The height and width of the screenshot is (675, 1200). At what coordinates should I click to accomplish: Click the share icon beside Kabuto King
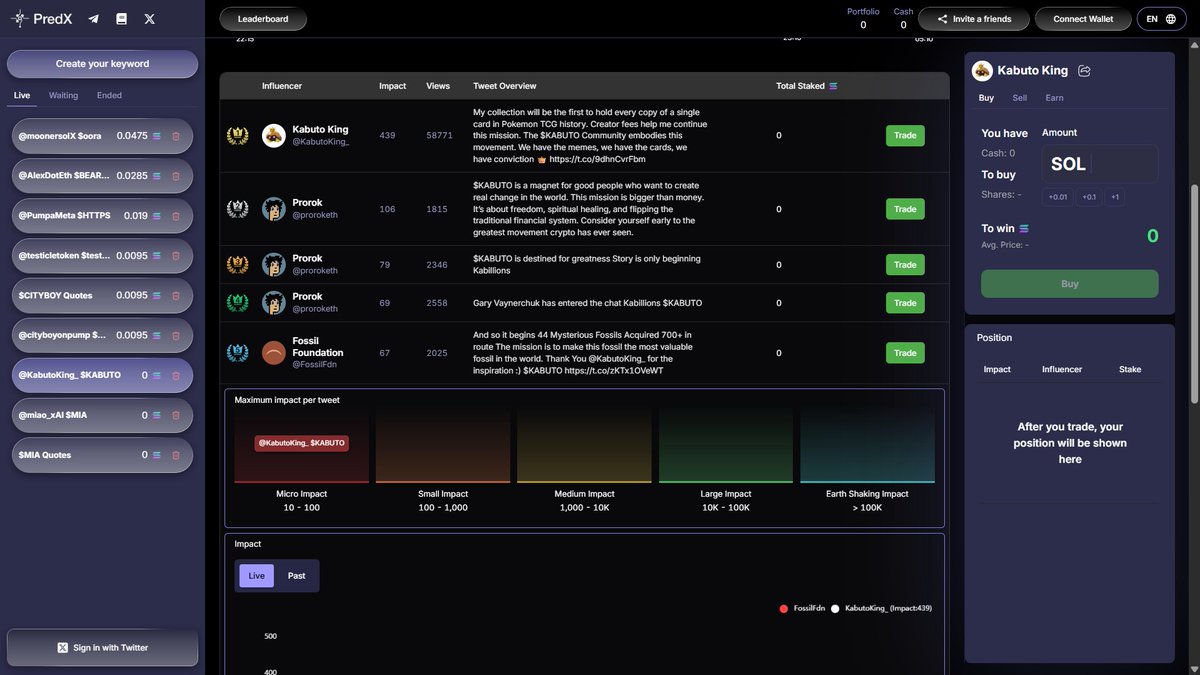[x=1085, y=71]
